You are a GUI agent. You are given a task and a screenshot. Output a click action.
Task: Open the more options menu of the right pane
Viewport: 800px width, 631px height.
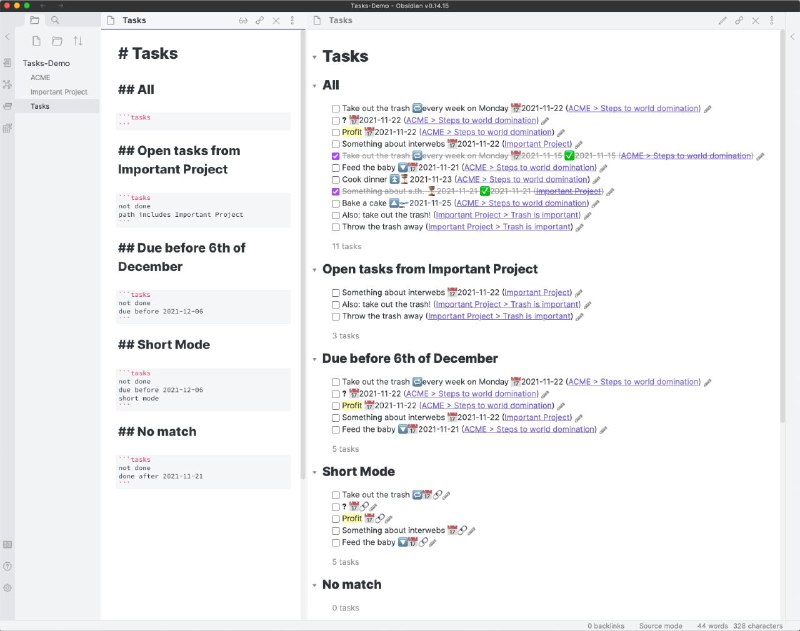click(x=772, y=20)
